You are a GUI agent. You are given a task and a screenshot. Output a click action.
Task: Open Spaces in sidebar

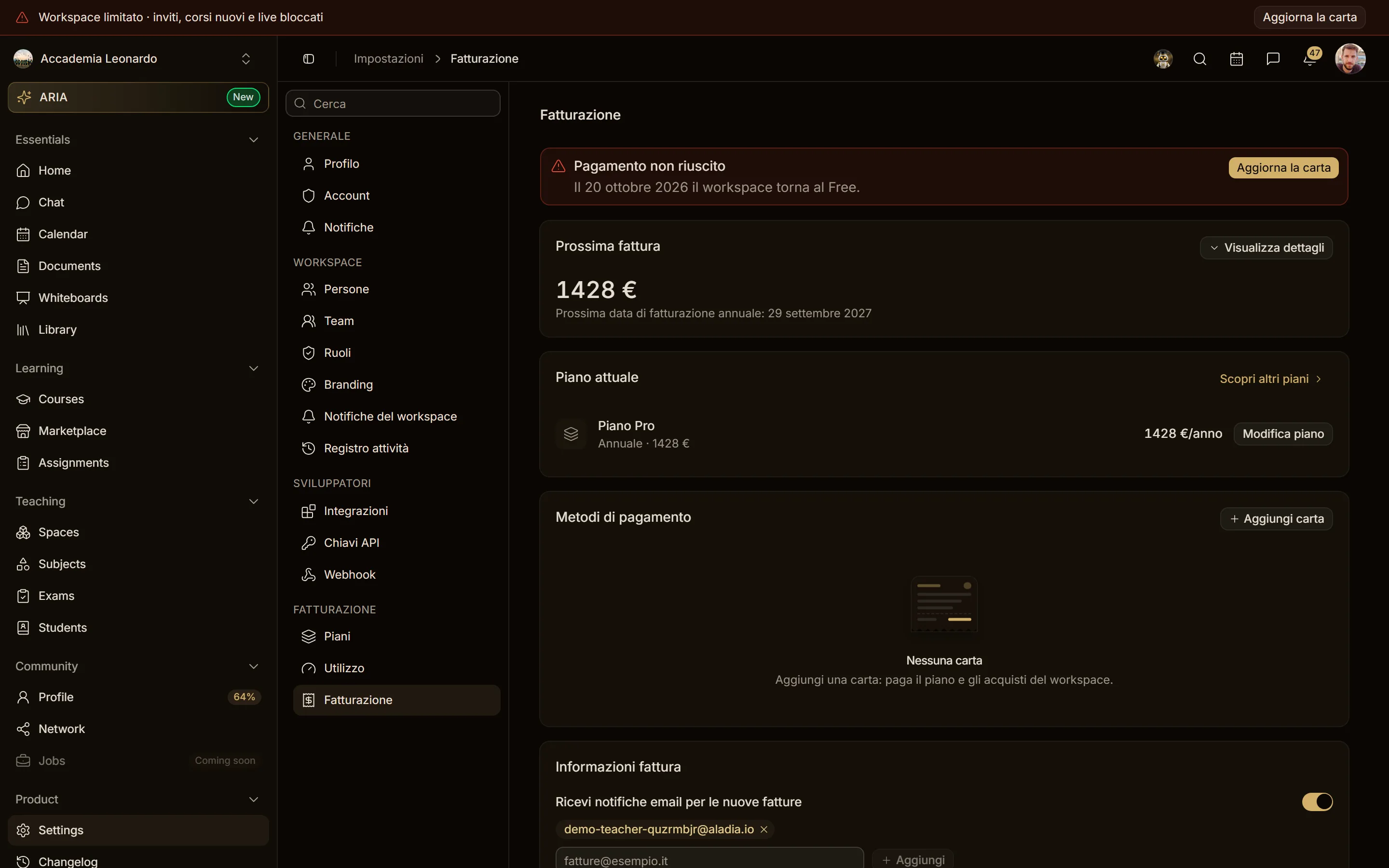point(138,532)
